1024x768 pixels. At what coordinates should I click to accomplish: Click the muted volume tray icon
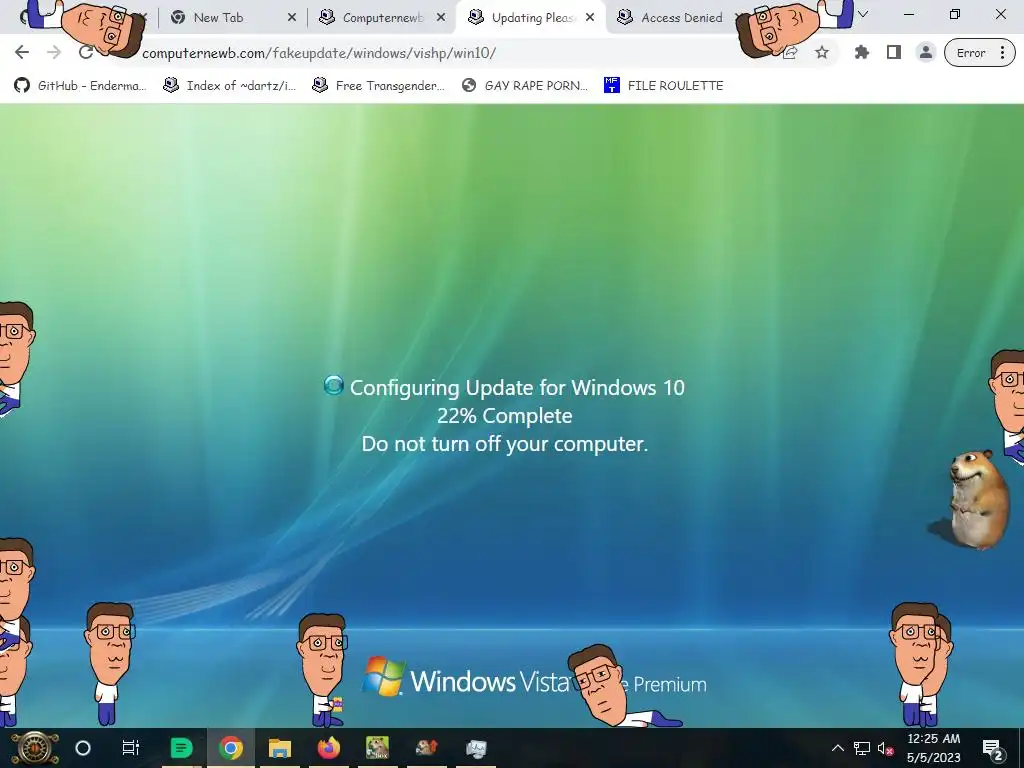tap(886, 748)
